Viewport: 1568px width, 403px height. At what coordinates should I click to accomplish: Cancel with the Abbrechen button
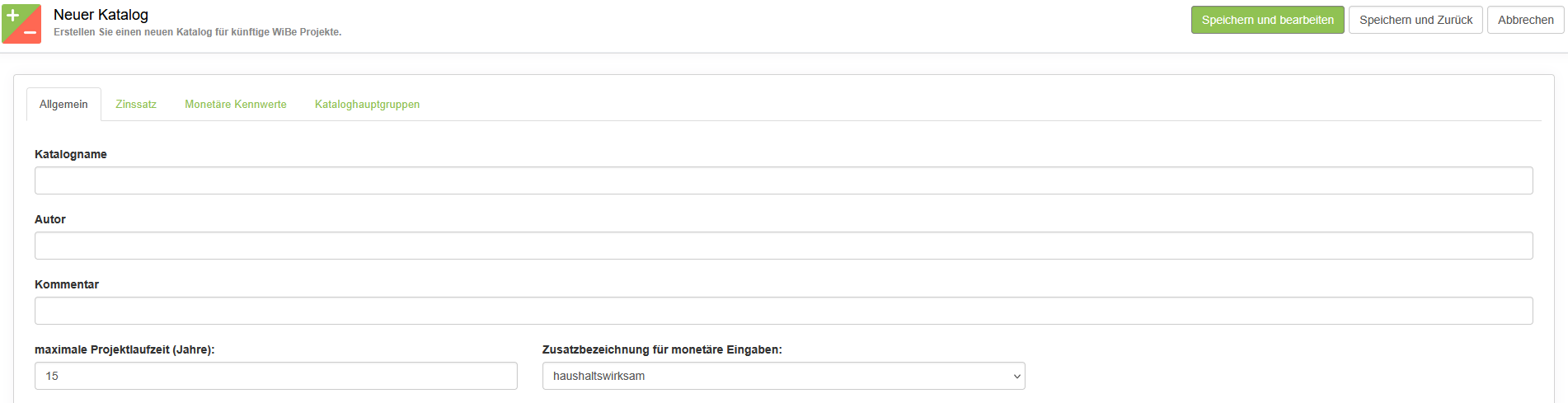coord(1524,20)
